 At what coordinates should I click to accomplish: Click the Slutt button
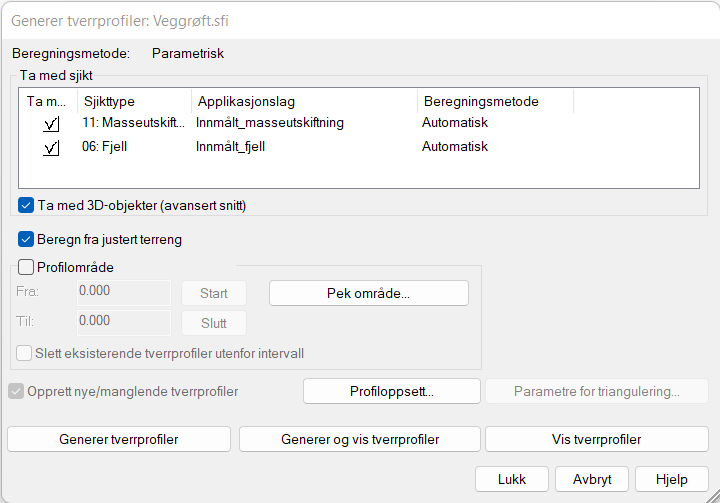pos(214,323)
